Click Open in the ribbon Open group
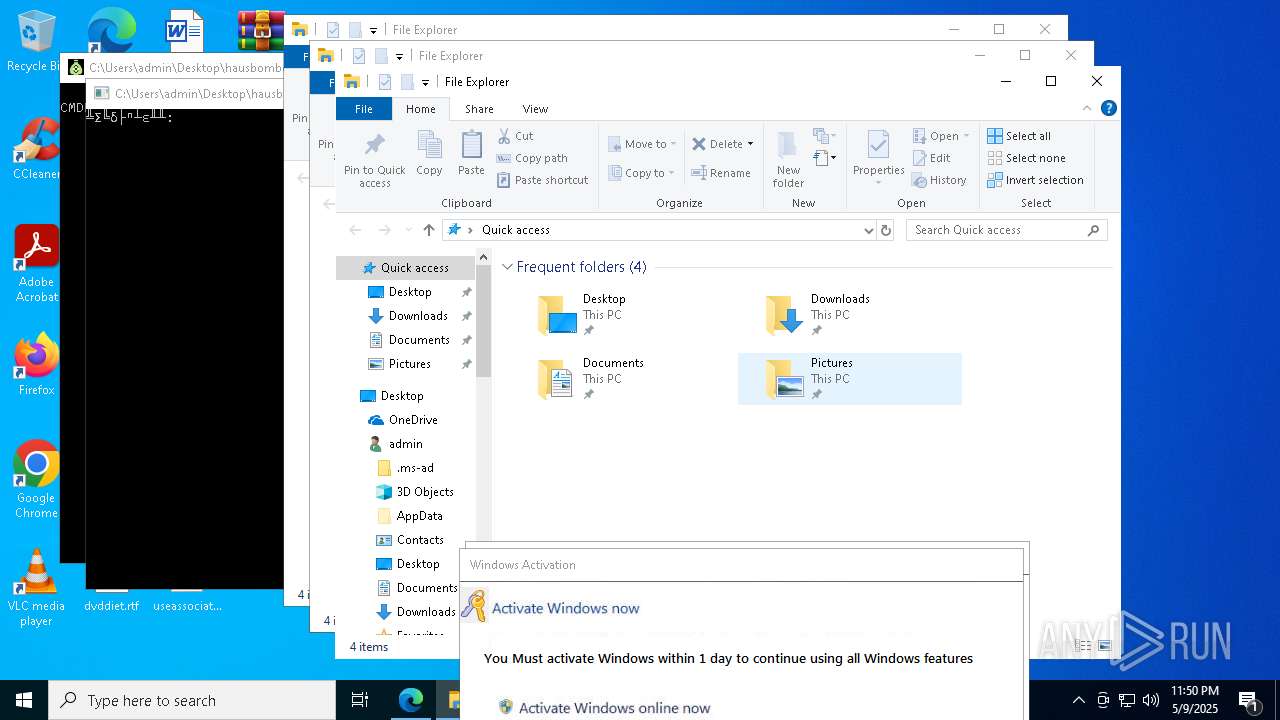The height and width of the screenshot is (720, 1280). 941,136
